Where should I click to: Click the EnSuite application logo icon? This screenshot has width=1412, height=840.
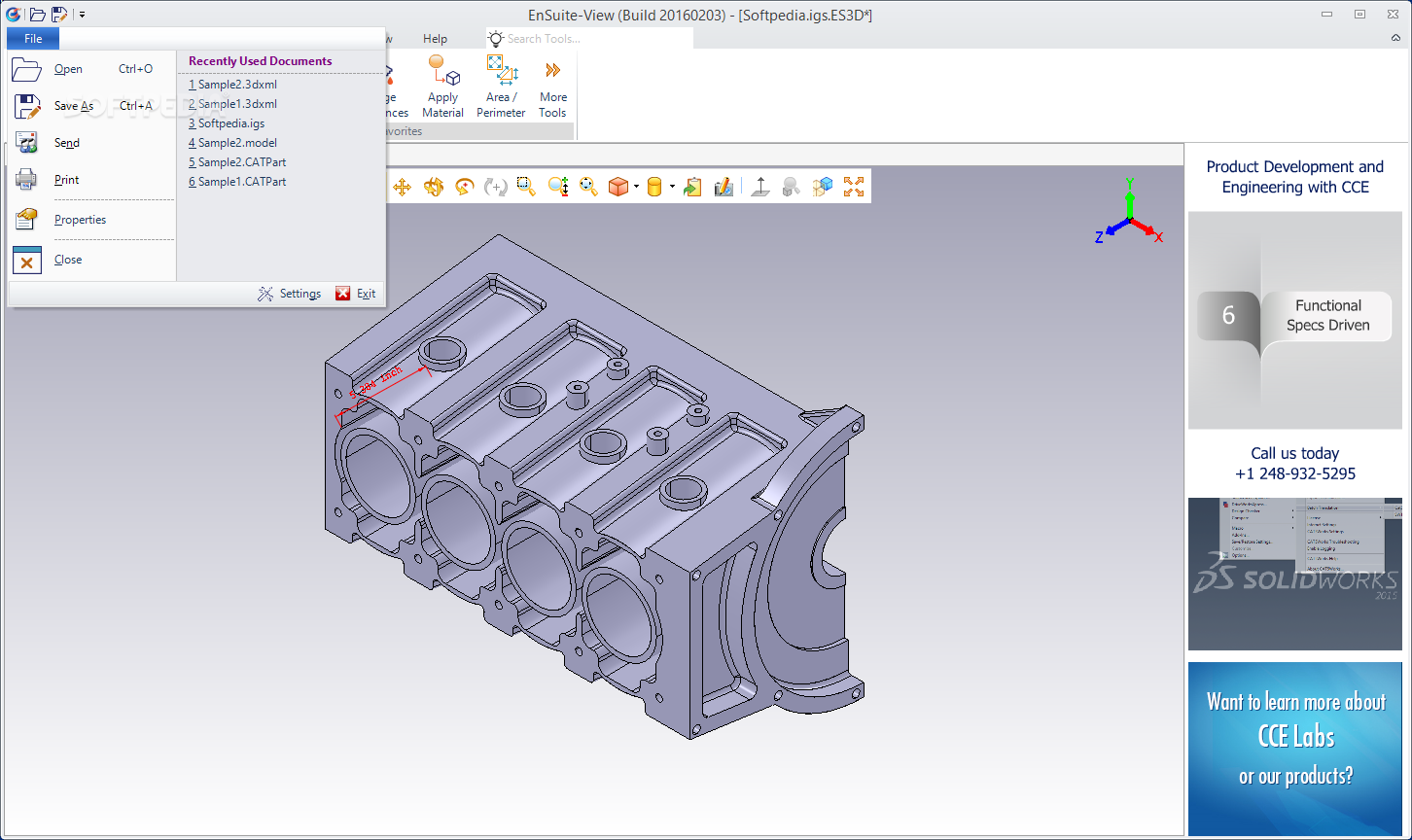coord(14,14)
